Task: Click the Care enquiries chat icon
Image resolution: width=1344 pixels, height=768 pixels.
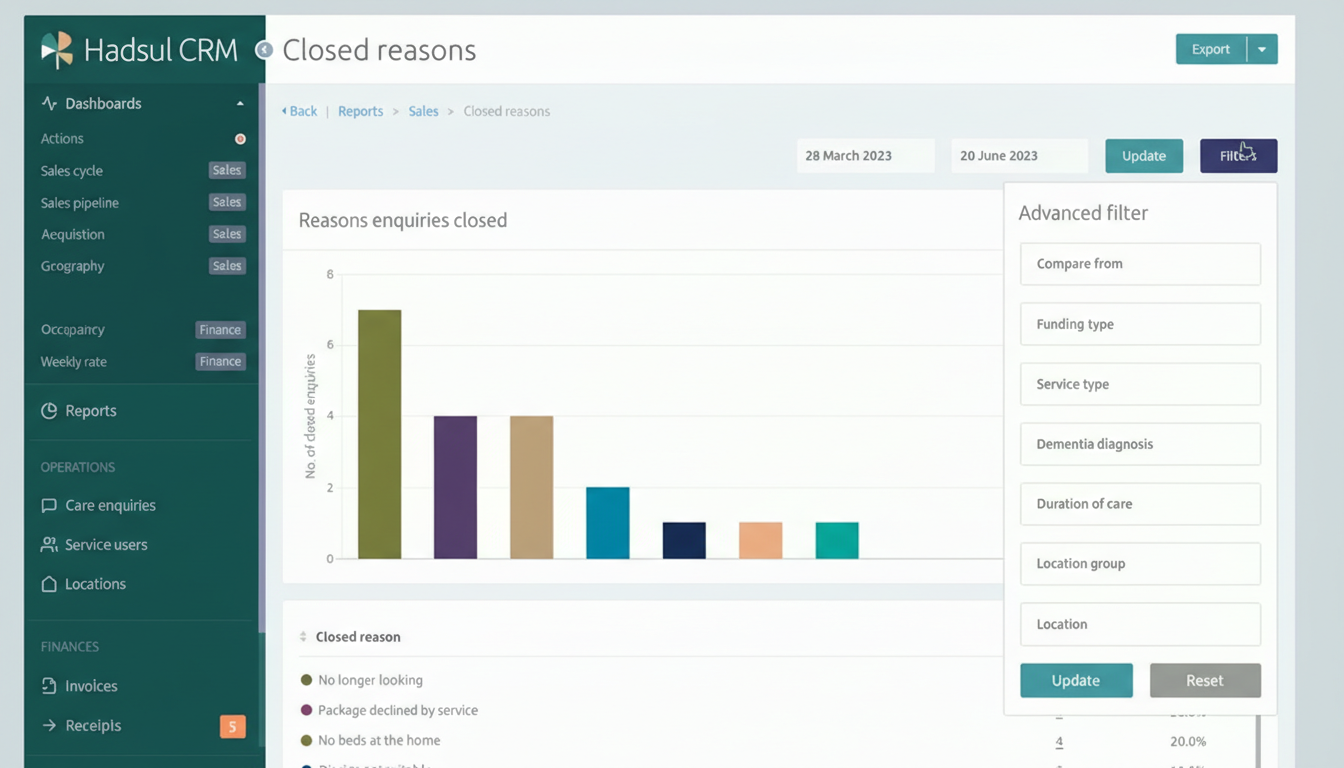Action: coord(49,506)
